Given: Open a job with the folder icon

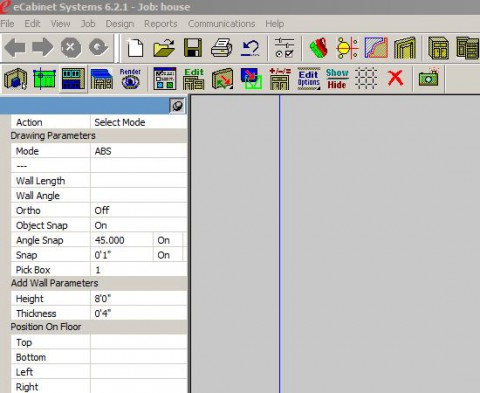Looking at the screenshot, I should (x=164, y=48).
